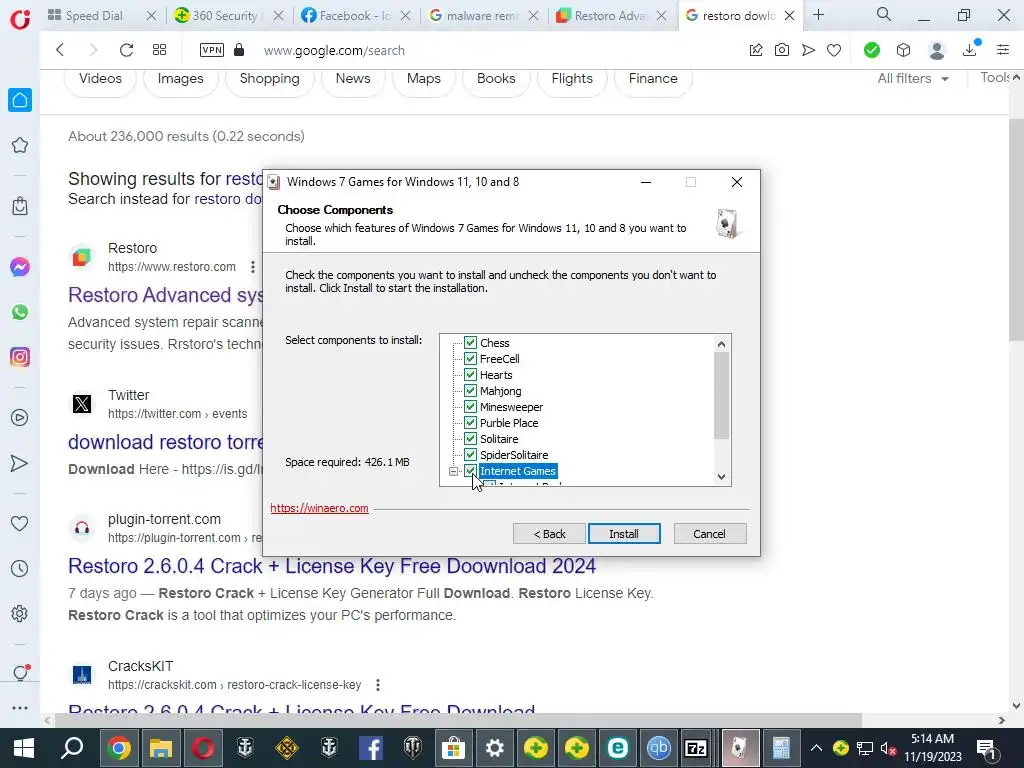Open shopping bag panel in Opera sidebar
This screenshot has height=768, width=1024.
[x=20, y=206]
